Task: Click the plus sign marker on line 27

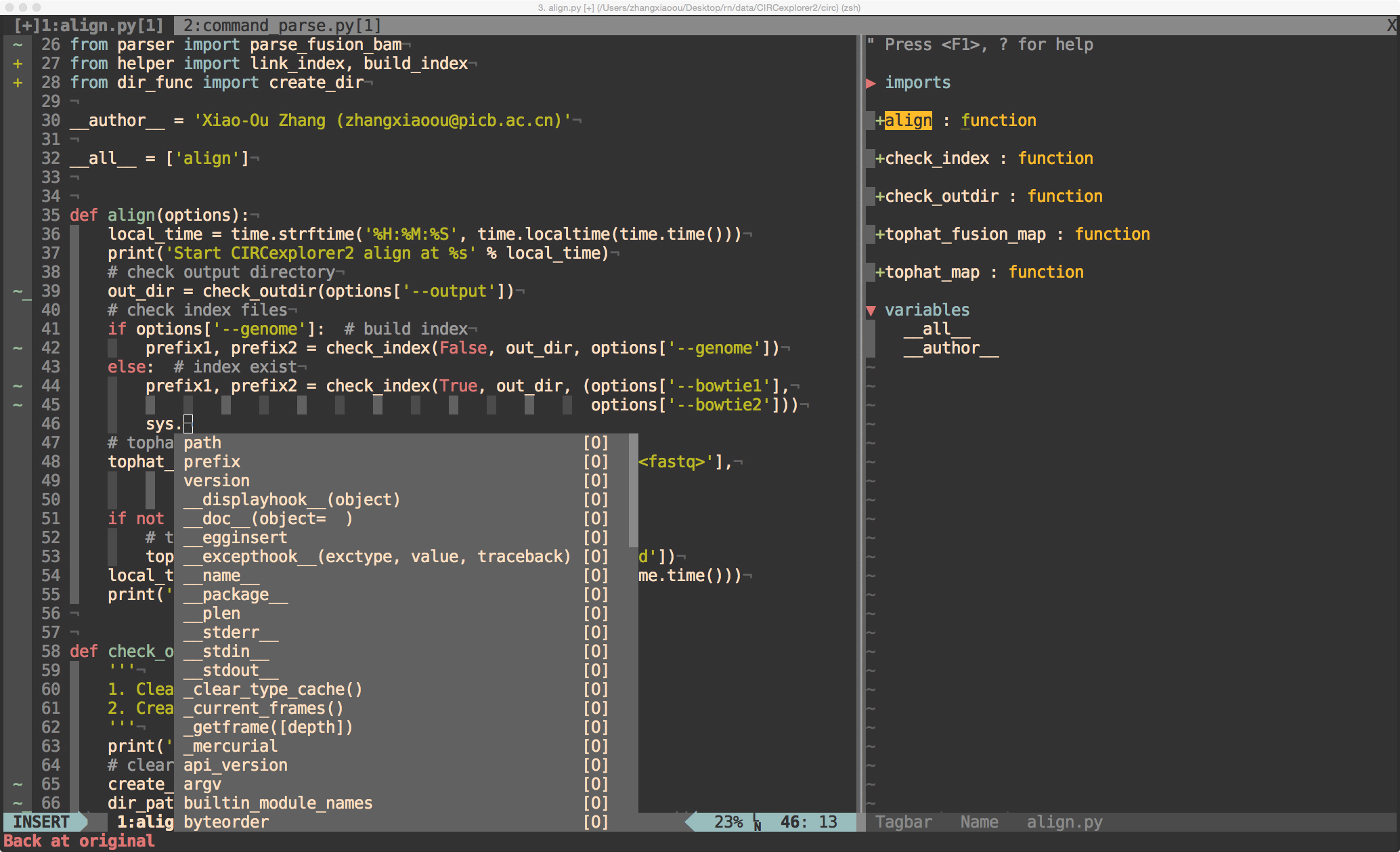Action: click(18, 64)
